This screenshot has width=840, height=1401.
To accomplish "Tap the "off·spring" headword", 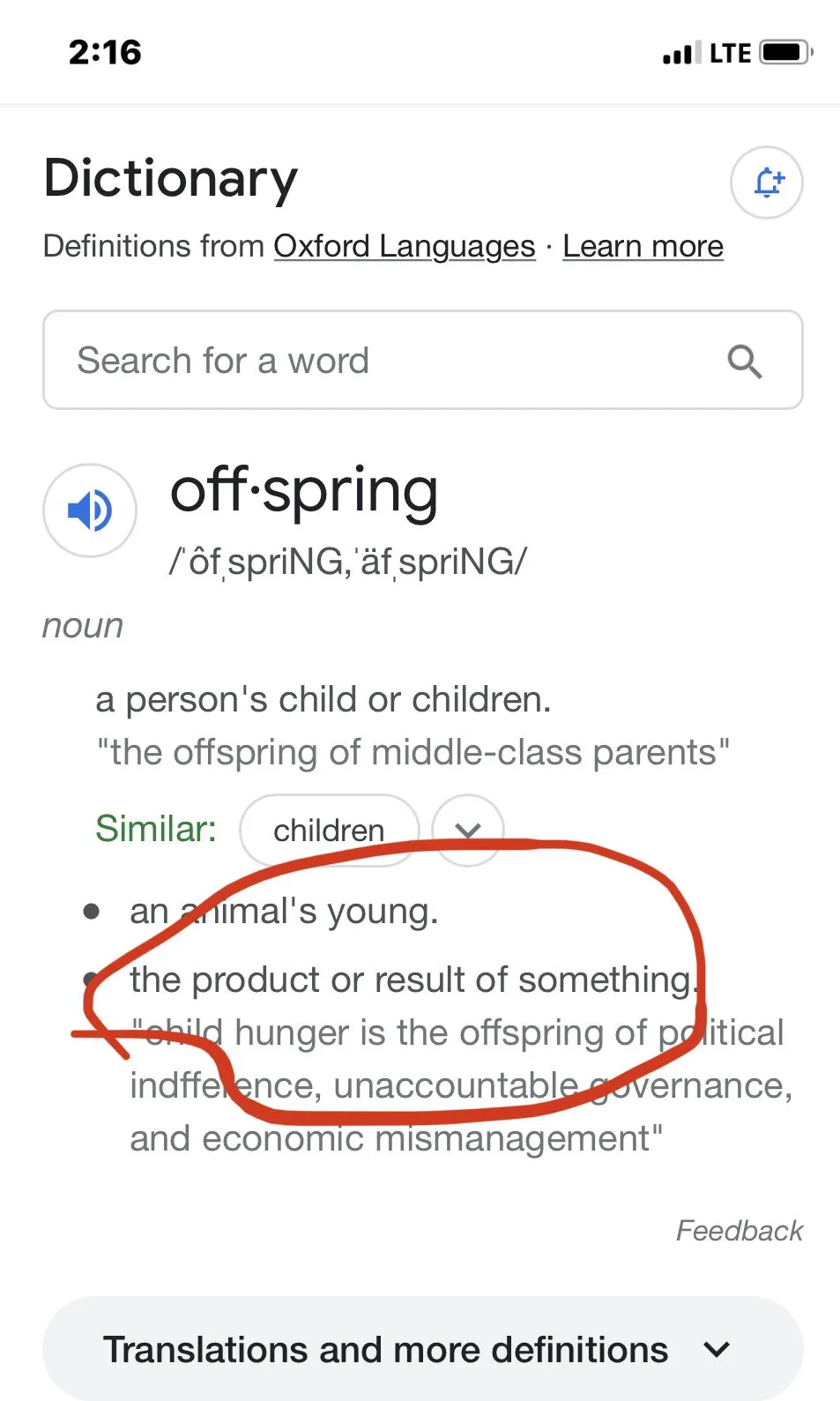I will coord(304,490).
